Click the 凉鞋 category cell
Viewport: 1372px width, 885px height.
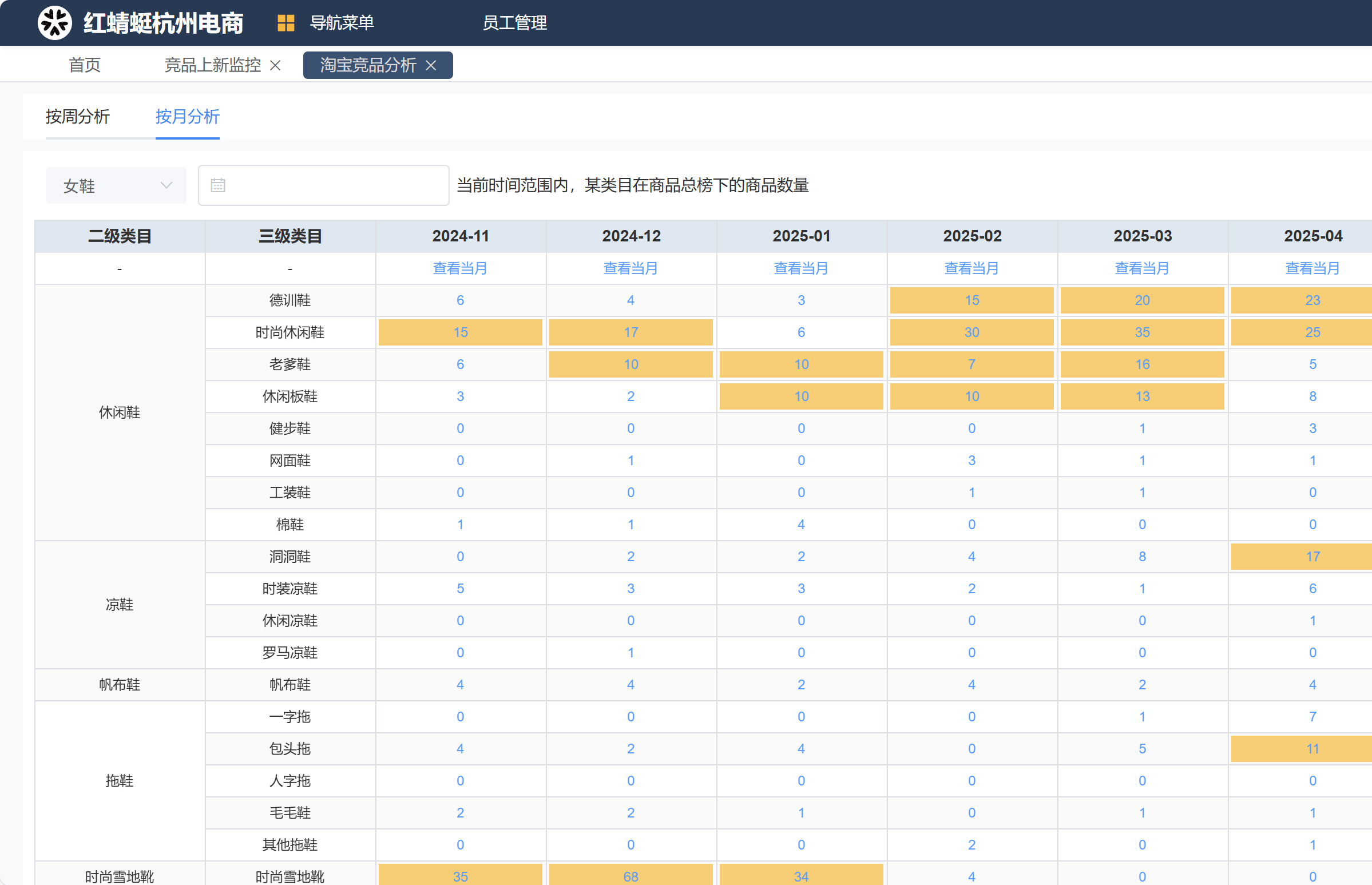(120, 605)
